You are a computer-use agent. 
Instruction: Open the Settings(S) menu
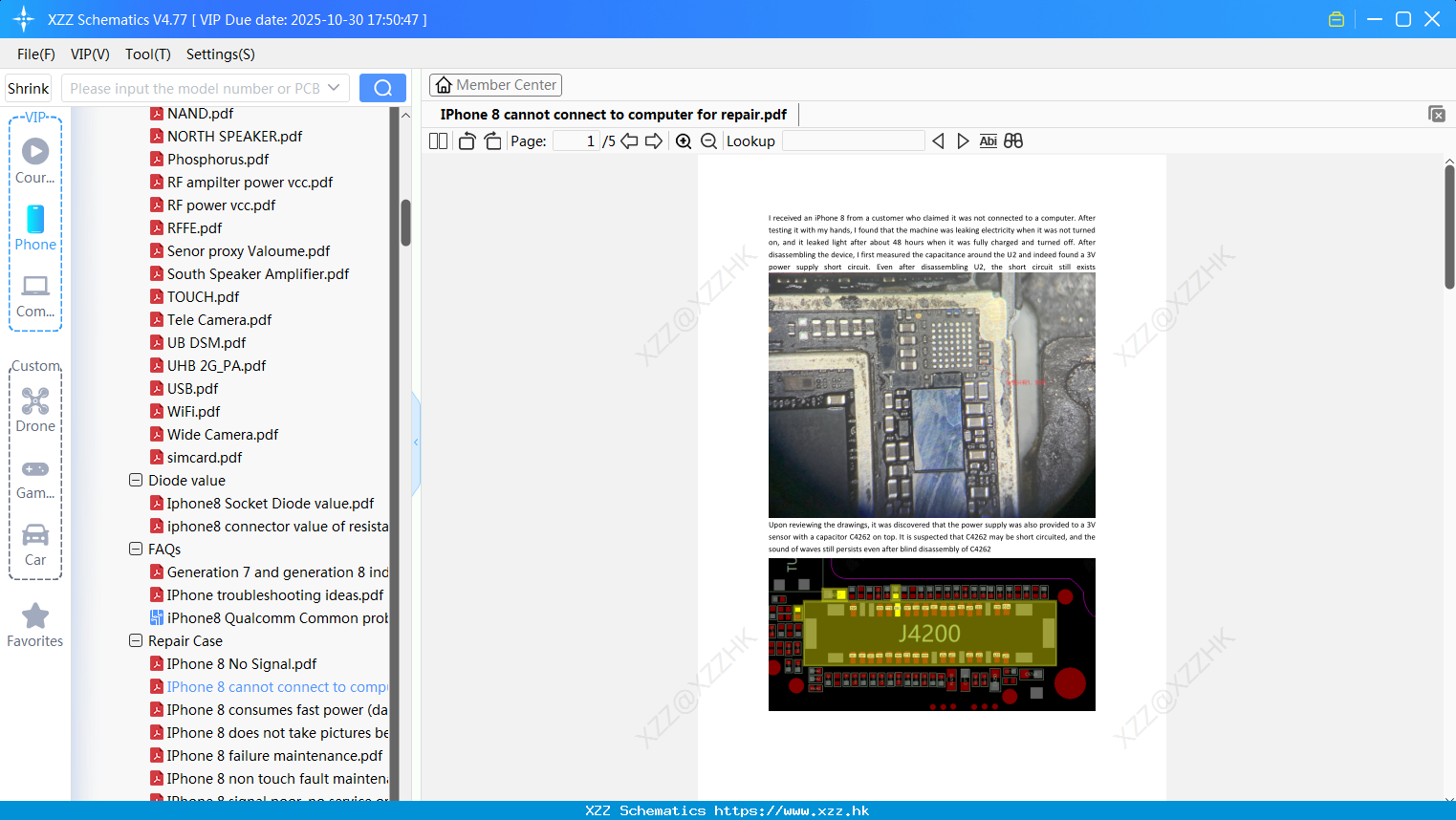point(221,54)
